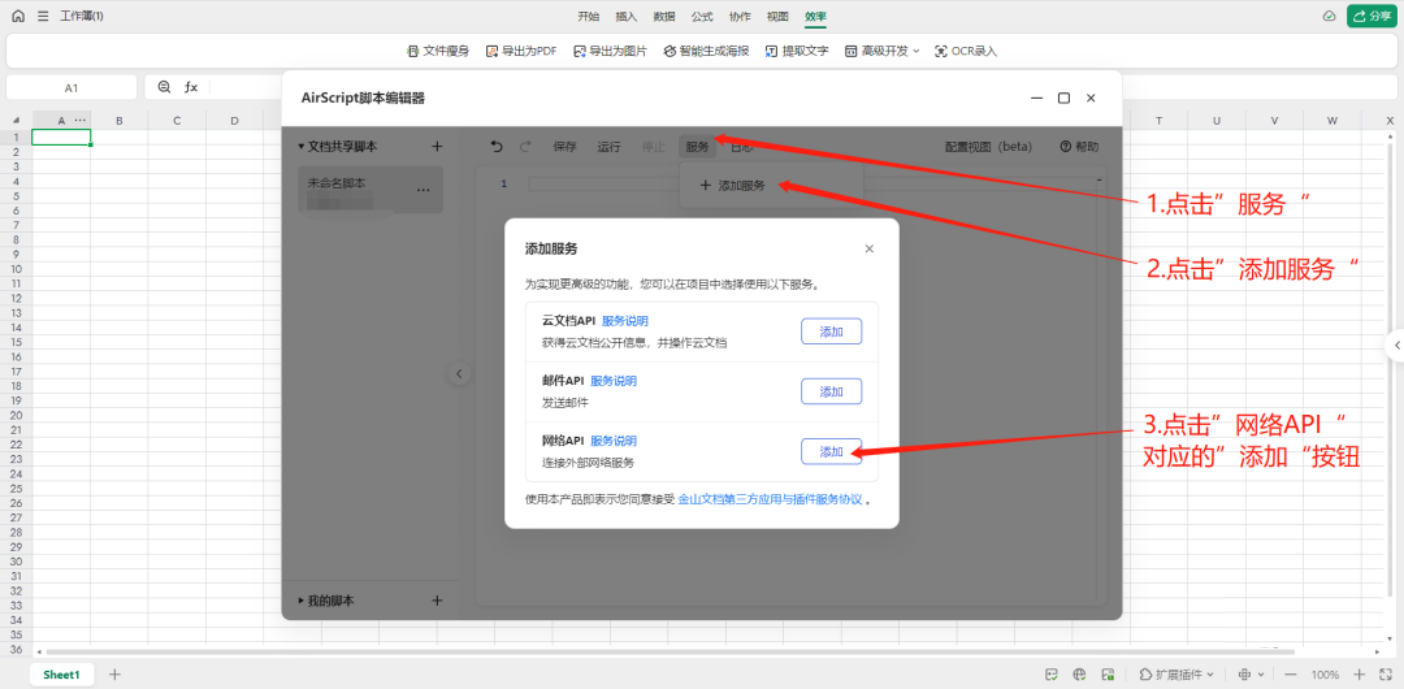Open the 高级开发 dropdown
The height and width of the screenshot is (689, 1404).
click(x=882, y=51)
